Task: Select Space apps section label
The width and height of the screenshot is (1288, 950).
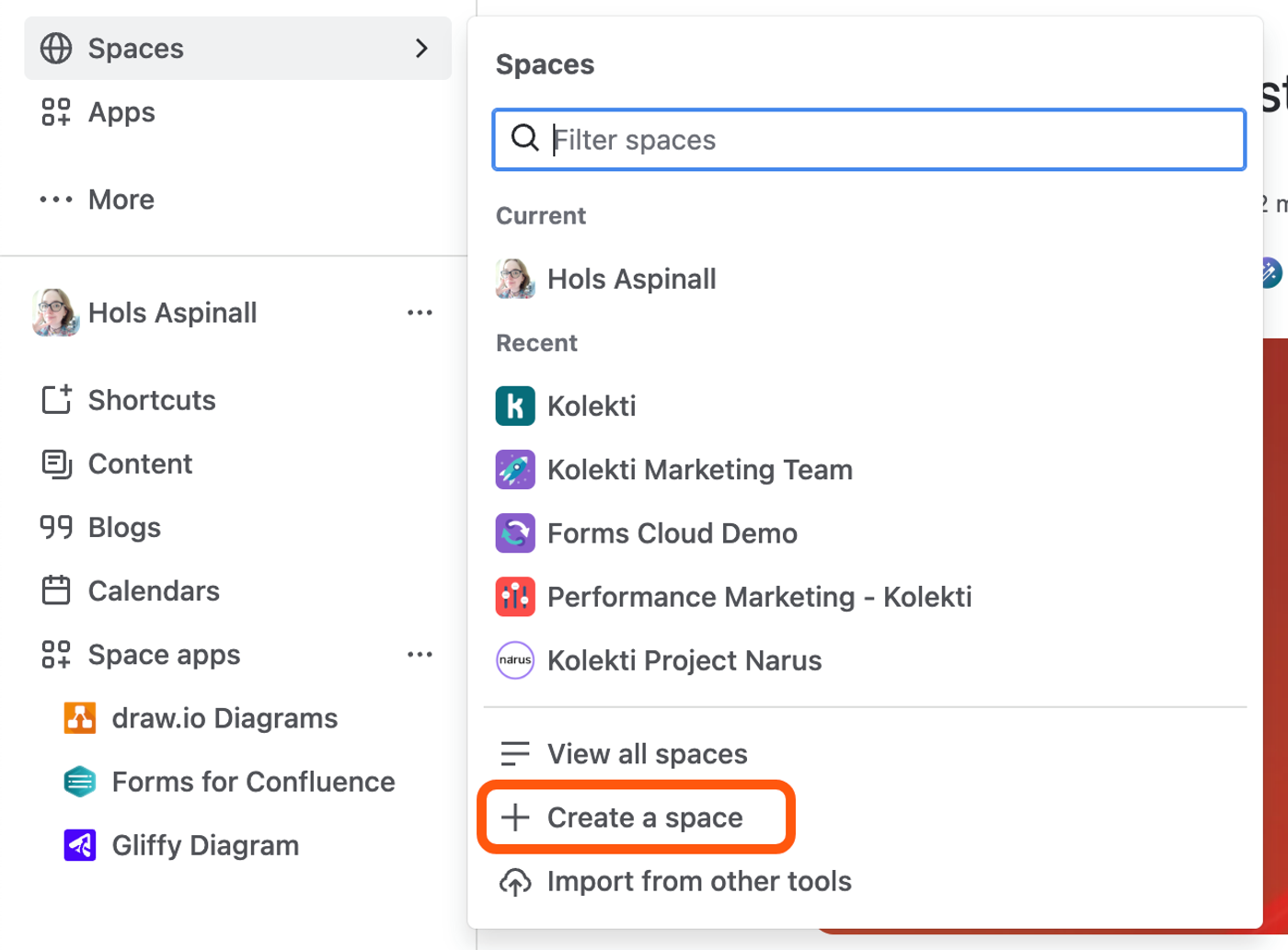Action: click(164, 655)
